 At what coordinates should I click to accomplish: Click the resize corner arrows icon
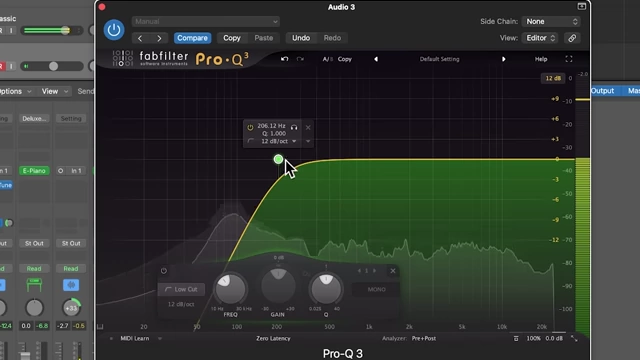pos(574,338)
